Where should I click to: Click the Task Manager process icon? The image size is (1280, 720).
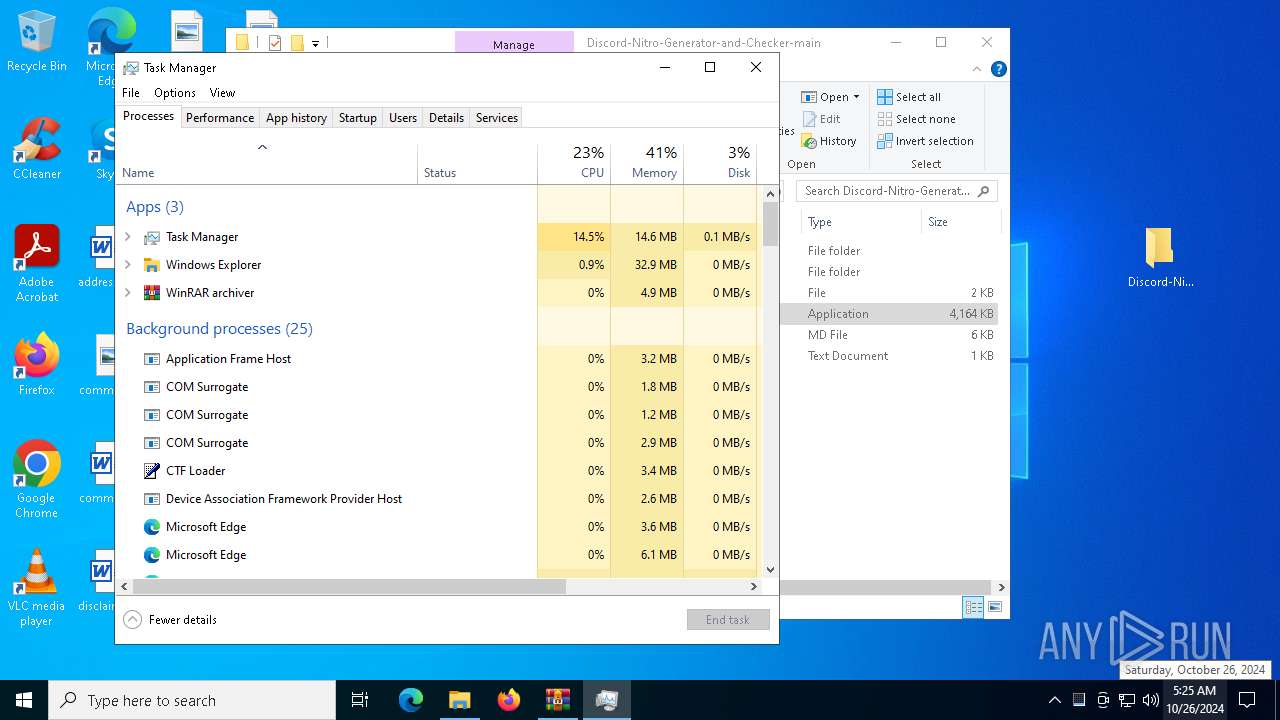pyautogui.click(x=152, y=237)
